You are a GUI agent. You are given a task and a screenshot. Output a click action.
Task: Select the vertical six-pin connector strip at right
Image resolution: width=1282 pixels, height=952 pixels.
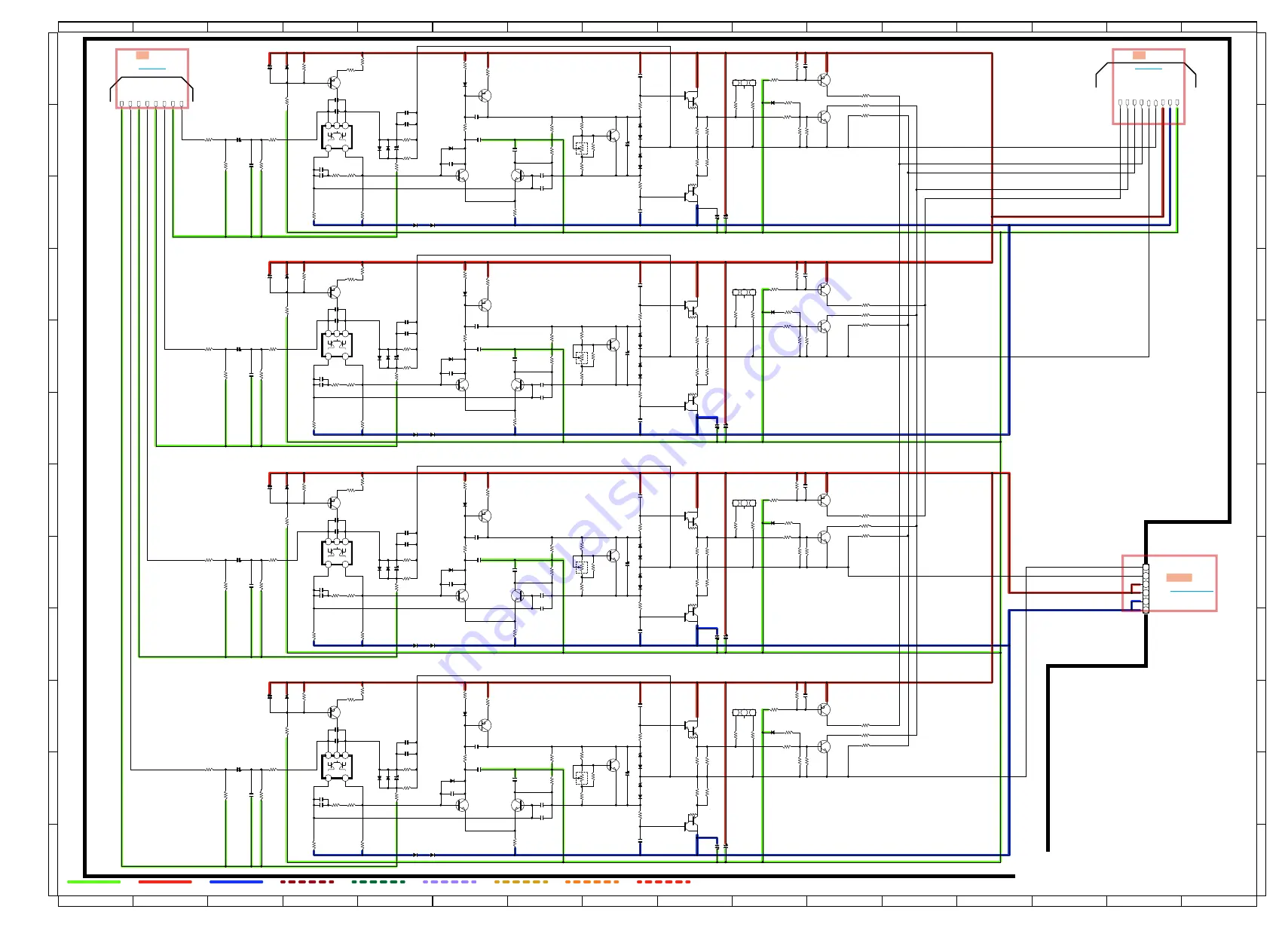click(1146, 588)
